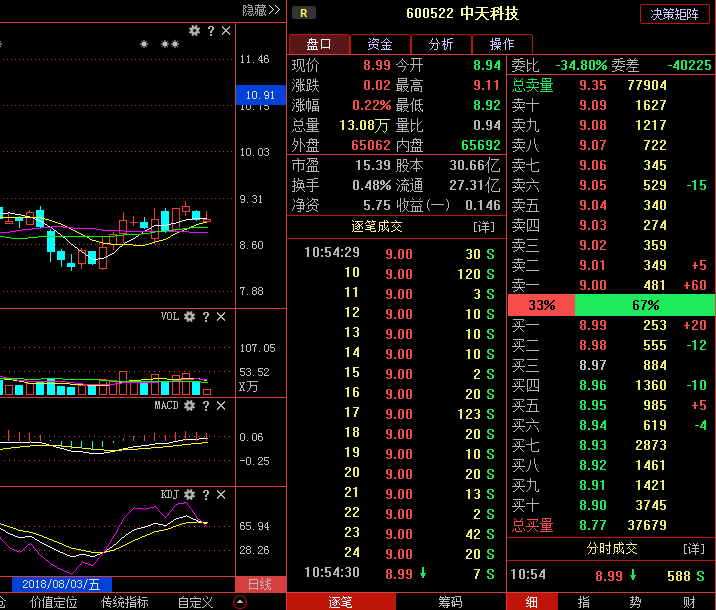This screenshot has height=610, width=716.
Task: Click the 内盘 value 65692
Action: [481, 146]
